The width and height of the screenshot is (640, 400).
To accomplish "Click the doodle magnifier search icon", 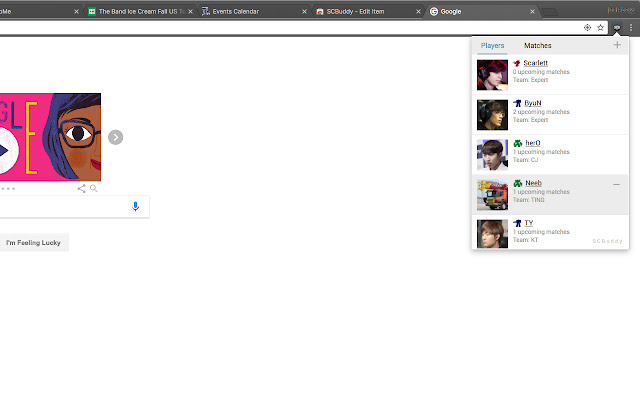I will [x=93, y=188].
